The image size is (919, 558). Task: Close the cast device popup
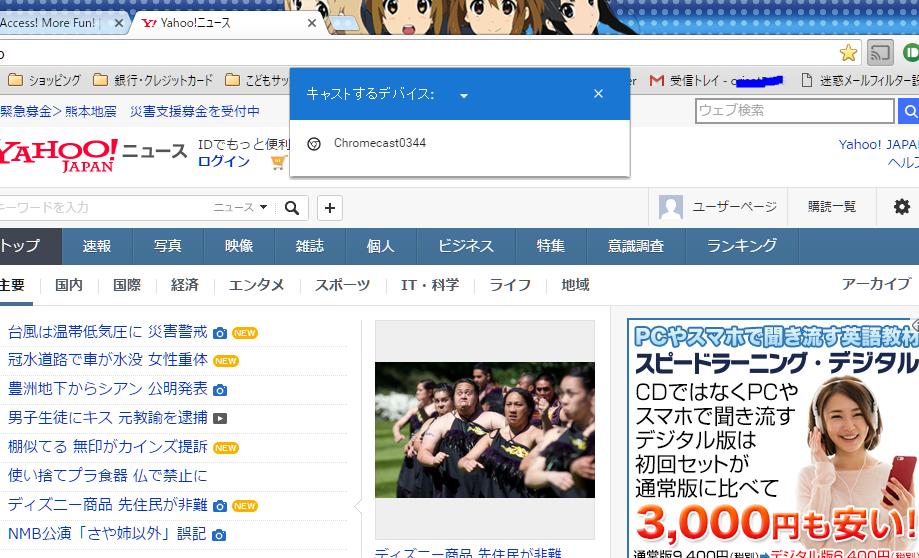pos(598,94)
